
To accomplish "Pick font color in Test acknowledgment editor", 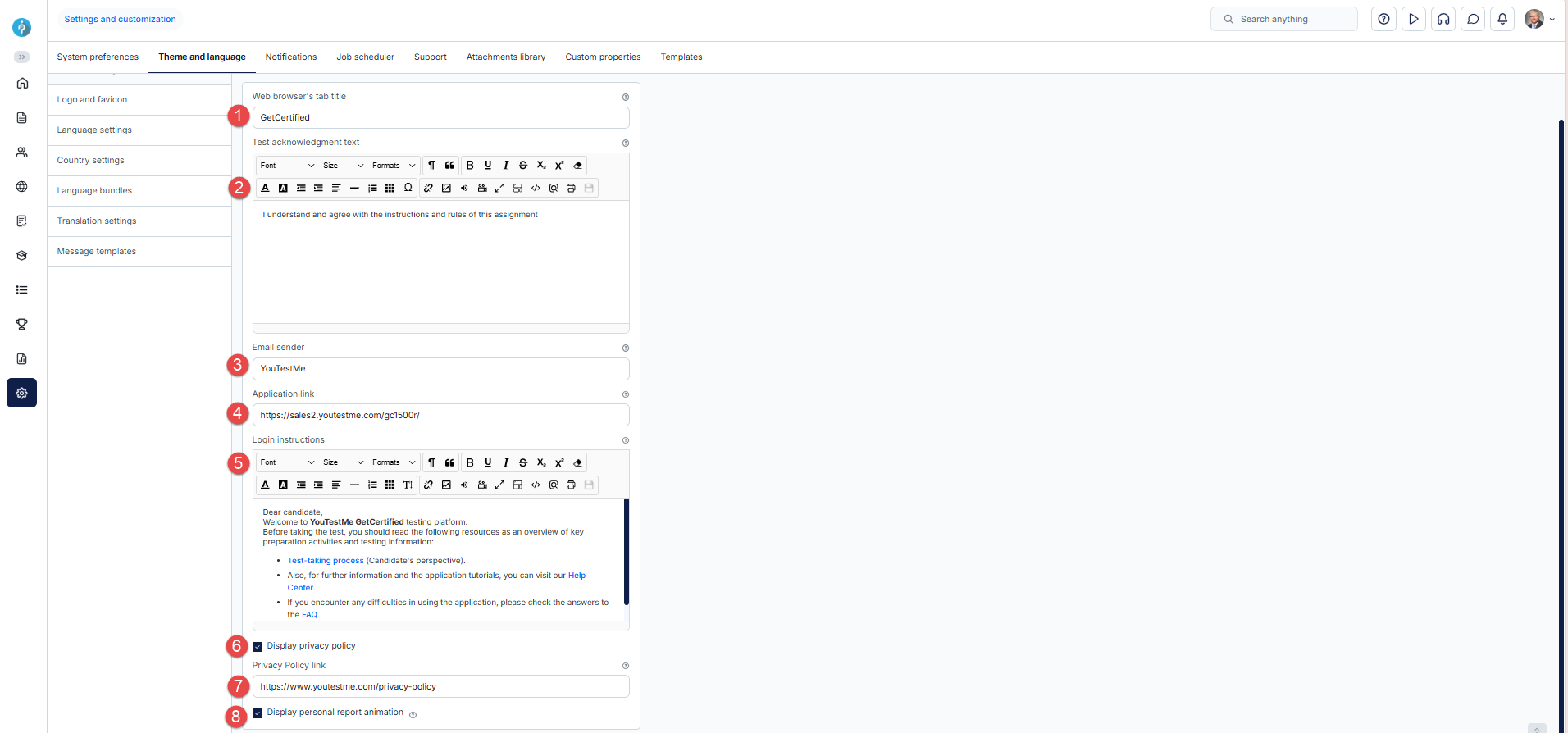I will [265, 189].
